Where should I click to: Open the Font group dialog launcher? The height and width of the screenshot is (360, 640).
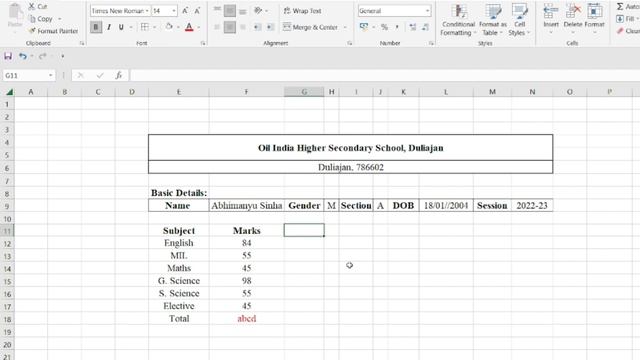coord(203,43)
